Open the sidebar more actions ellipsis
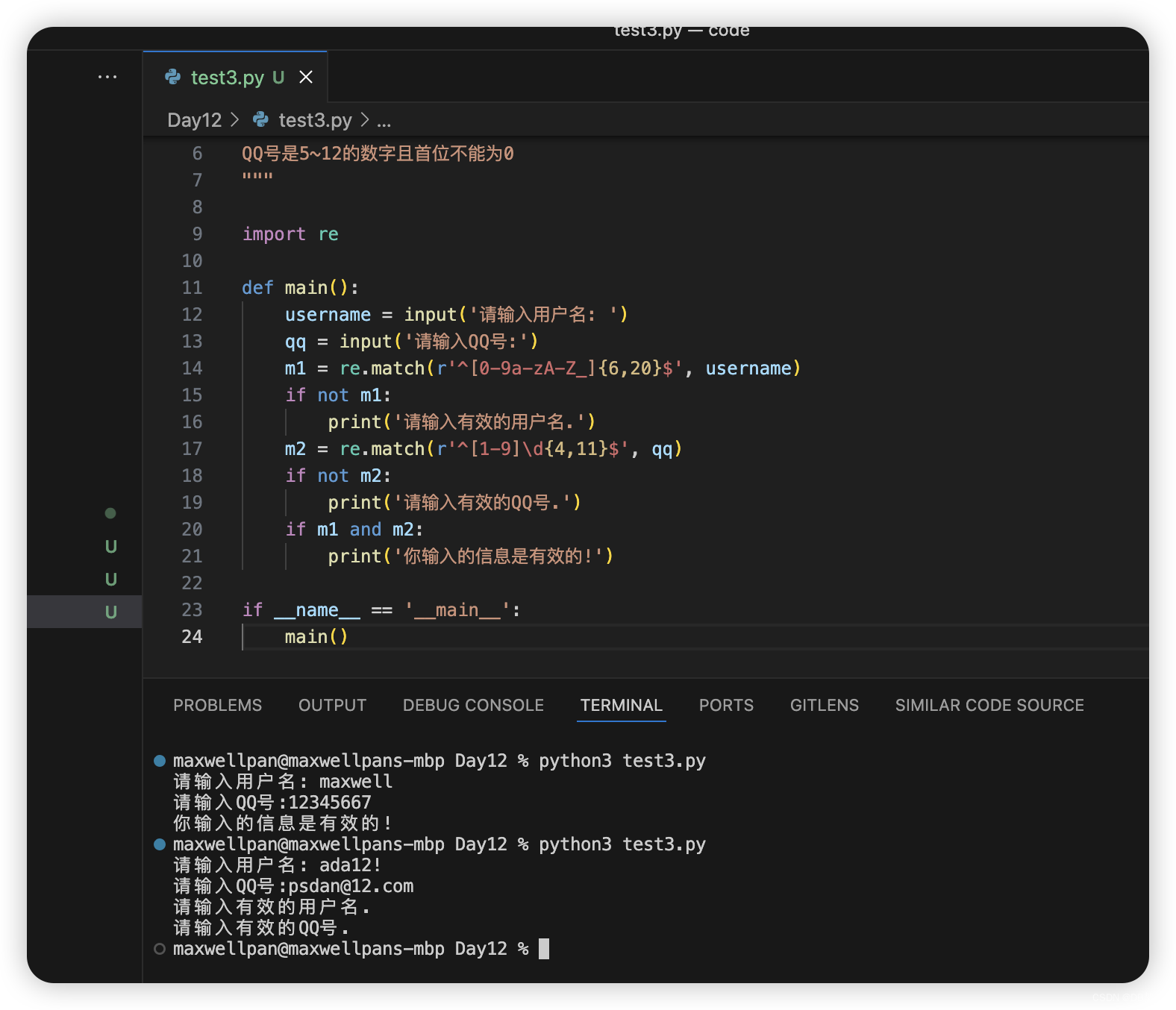 [107, 77]
